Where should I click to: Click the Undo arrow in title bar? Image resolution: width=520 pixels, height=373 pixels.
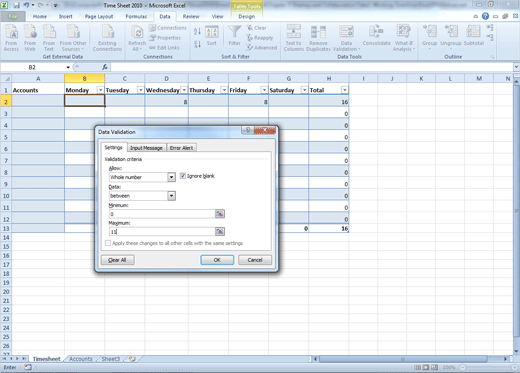(x=26, y=5)
